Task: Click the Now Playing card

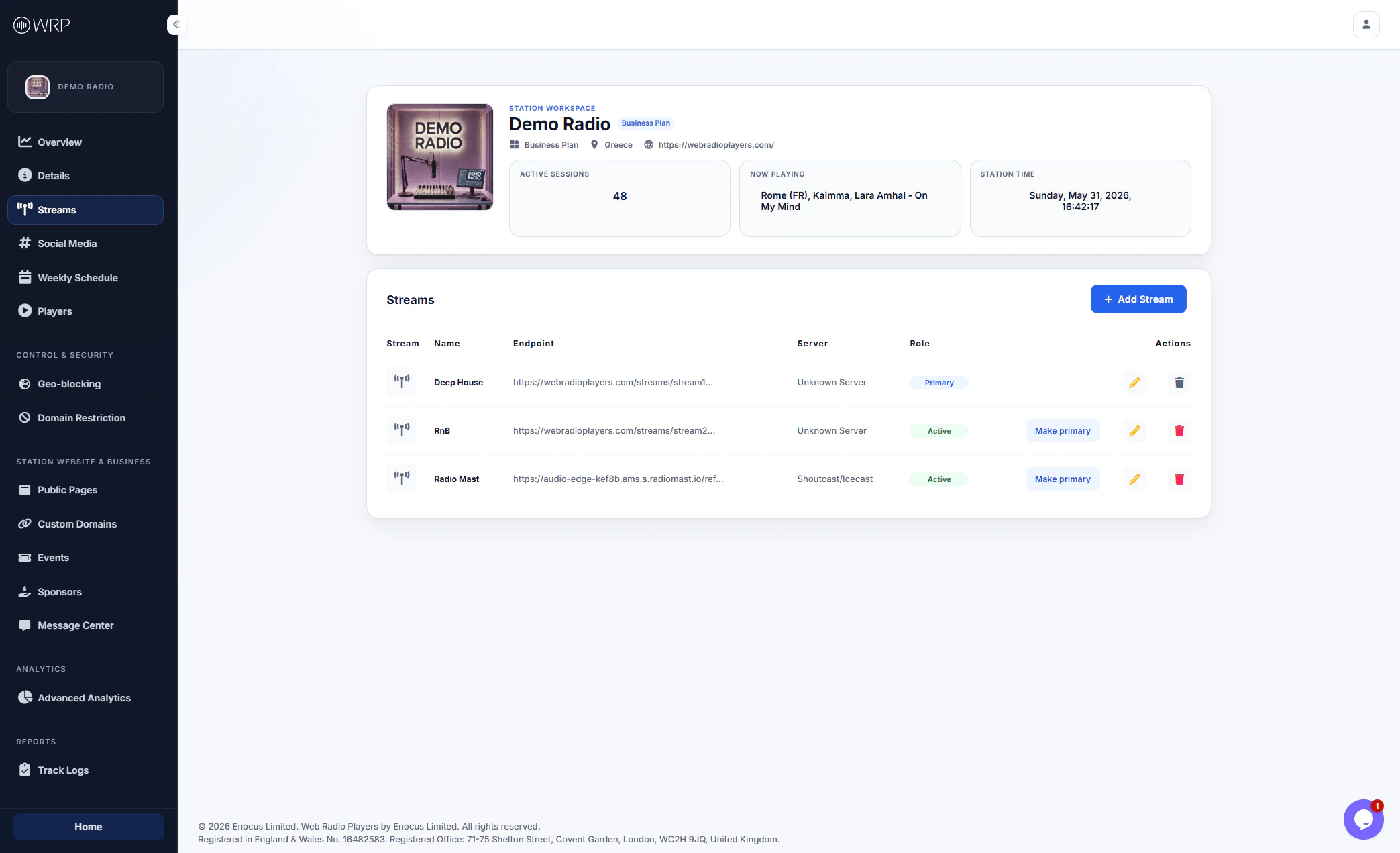Action: (x=849, y=198)
